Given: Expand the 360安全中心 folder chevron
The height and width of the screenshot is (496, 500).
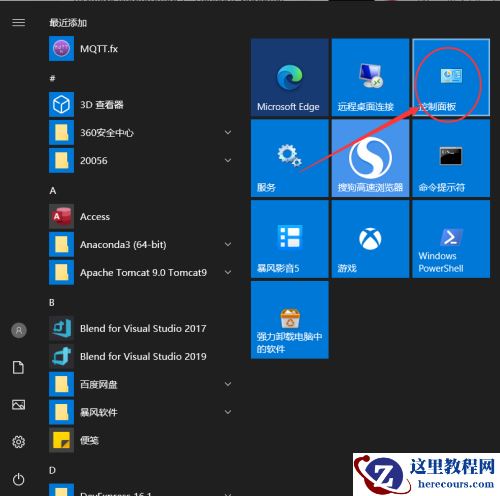Looking at the screenshot, I should [x=228, y=133].
